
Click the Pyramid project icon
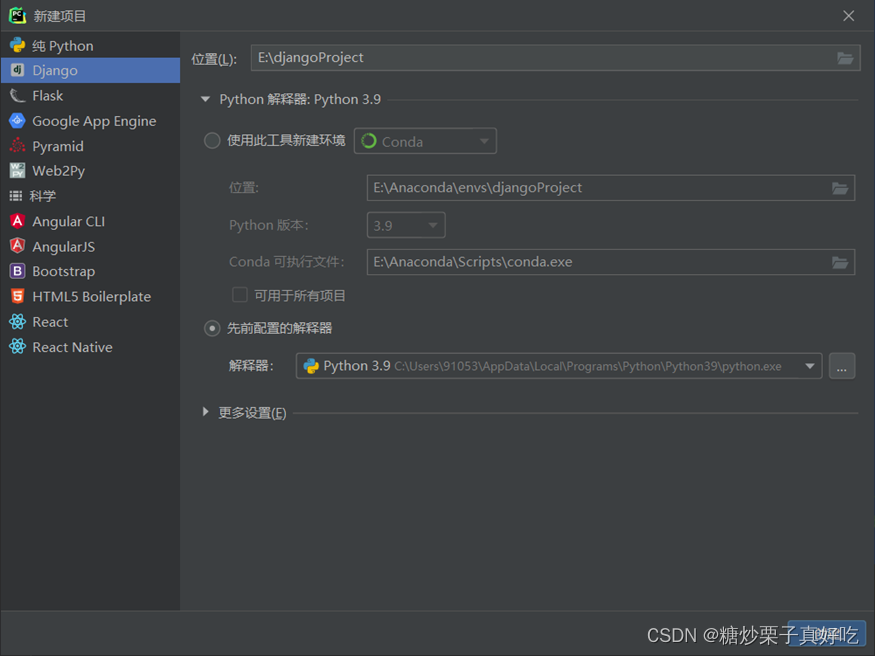point(17,146)
